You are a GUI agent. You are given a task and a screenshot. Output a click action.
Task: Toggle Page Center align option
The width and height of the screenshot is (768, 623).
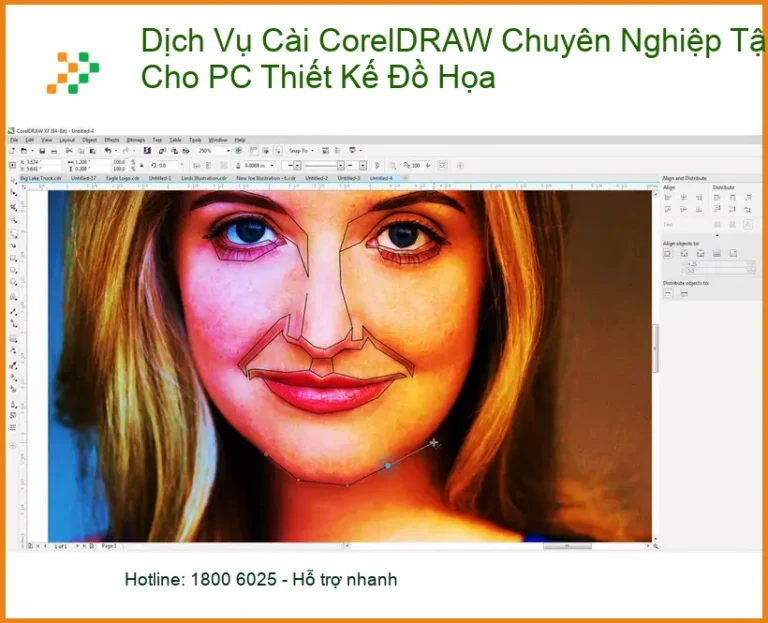point(700,254)
